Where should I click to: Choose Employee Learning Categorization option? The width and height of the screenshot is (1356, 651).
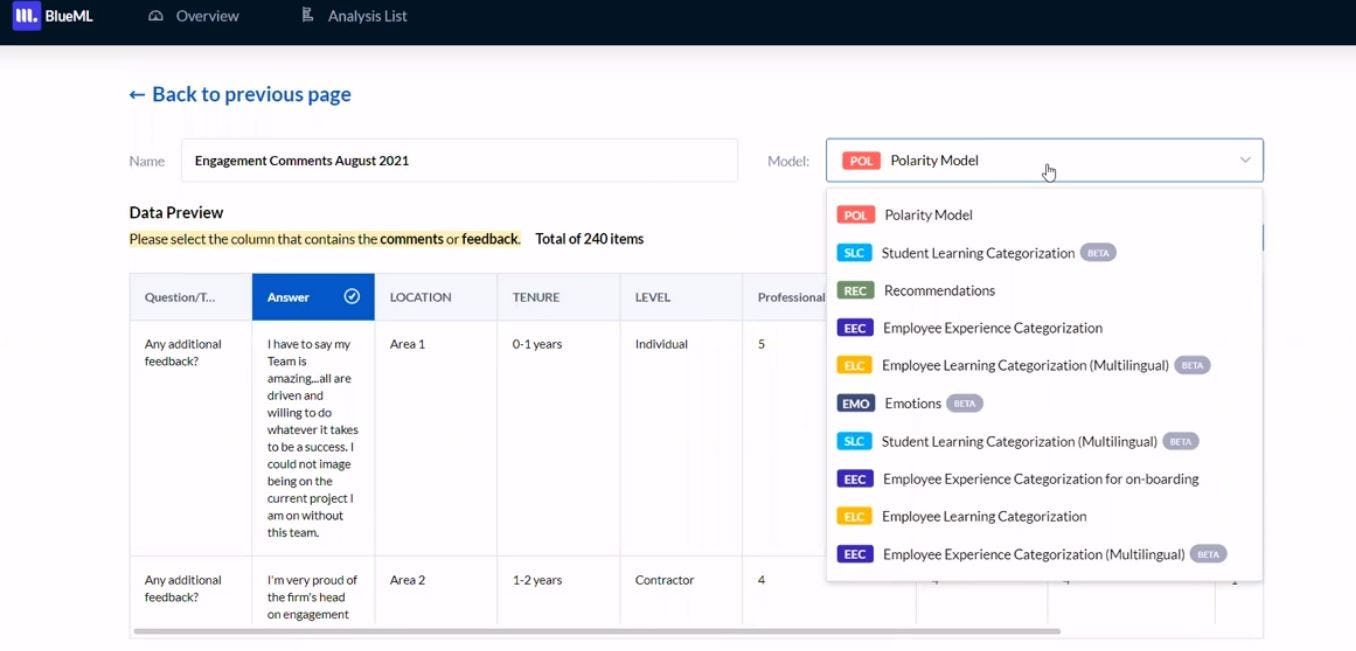[x=1044, y=517]
